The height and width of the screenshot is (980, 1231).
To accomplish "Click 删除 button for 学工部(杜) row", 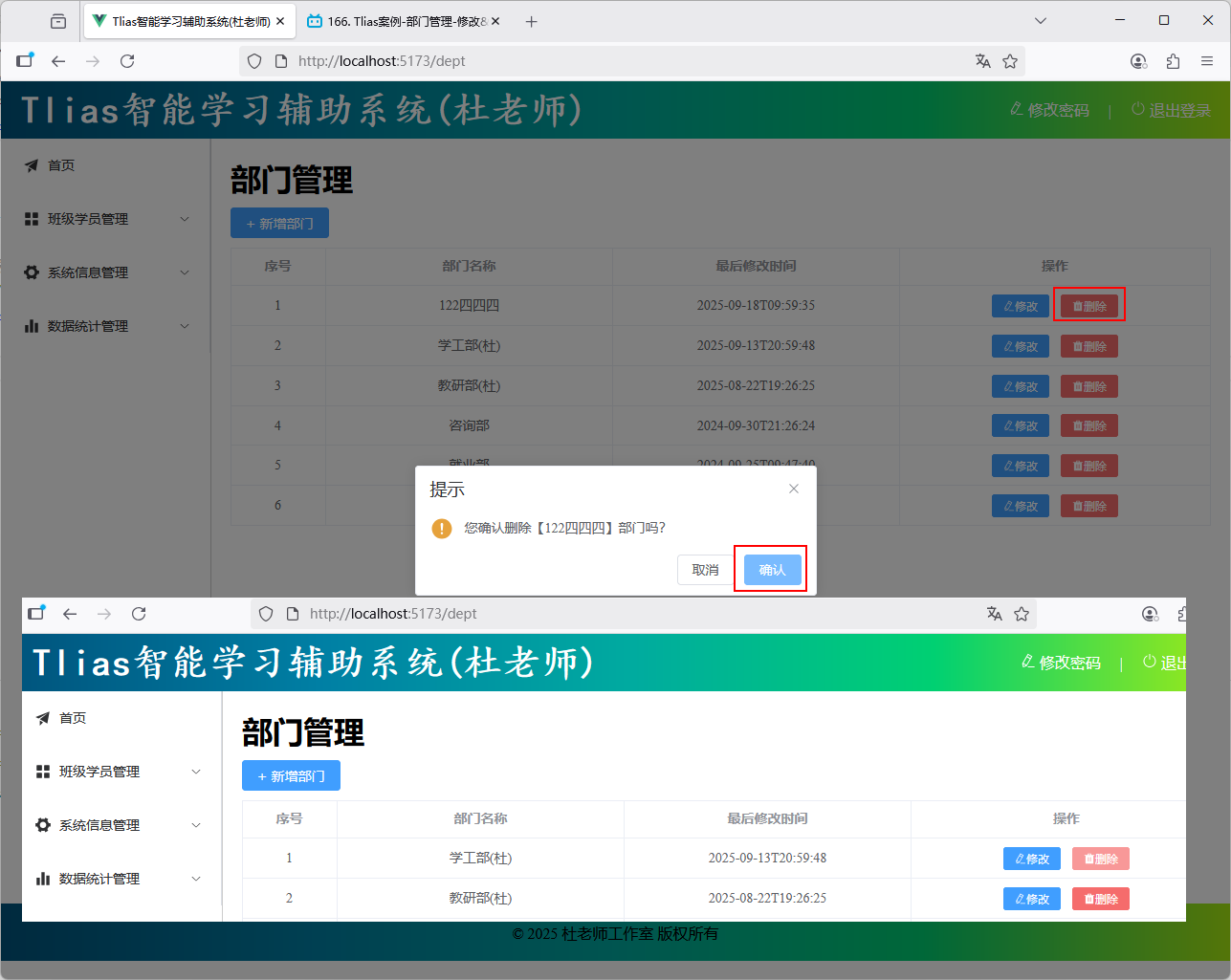I will tap(1088, 346).
